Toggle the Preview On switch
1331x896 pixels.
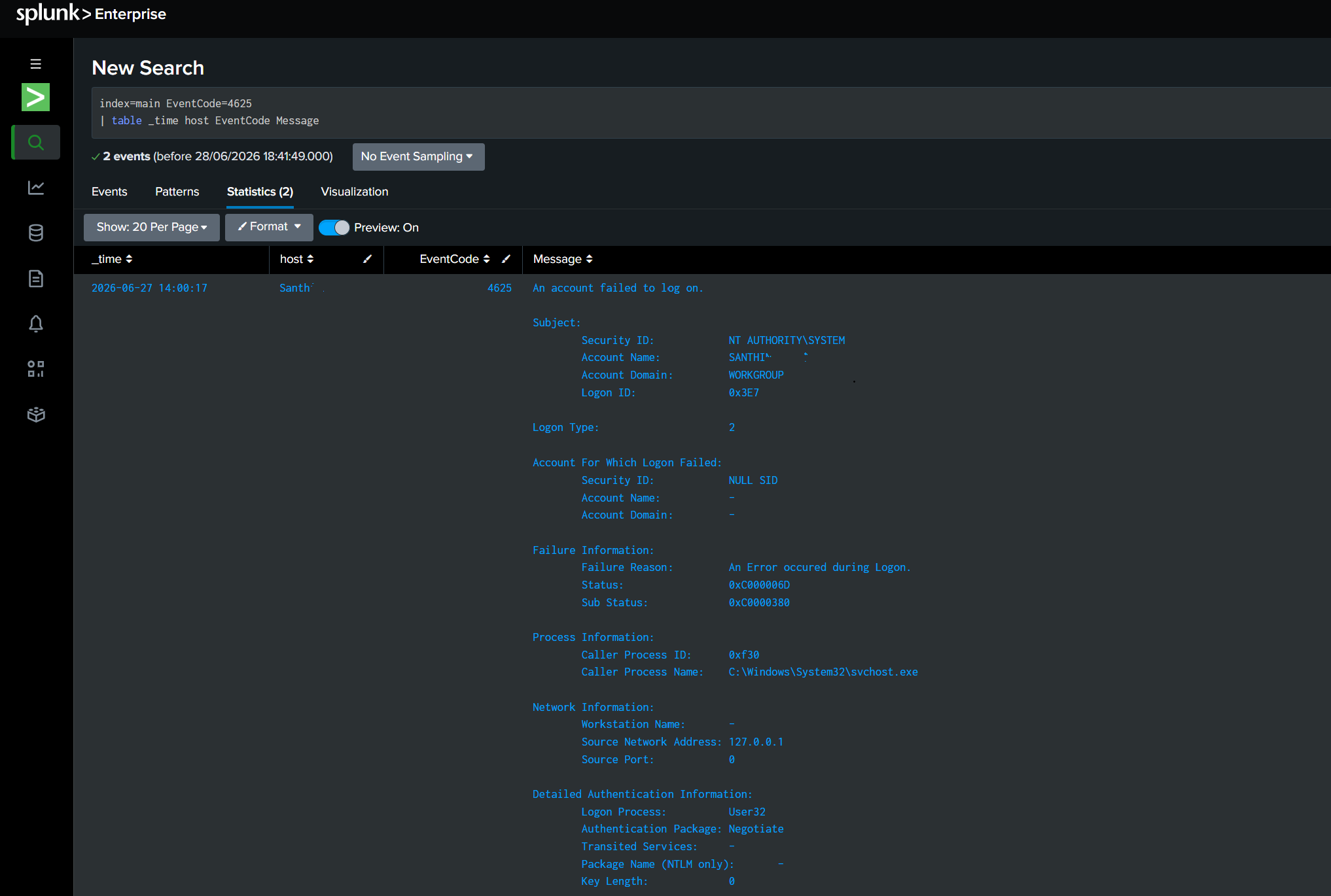point(334,228)
